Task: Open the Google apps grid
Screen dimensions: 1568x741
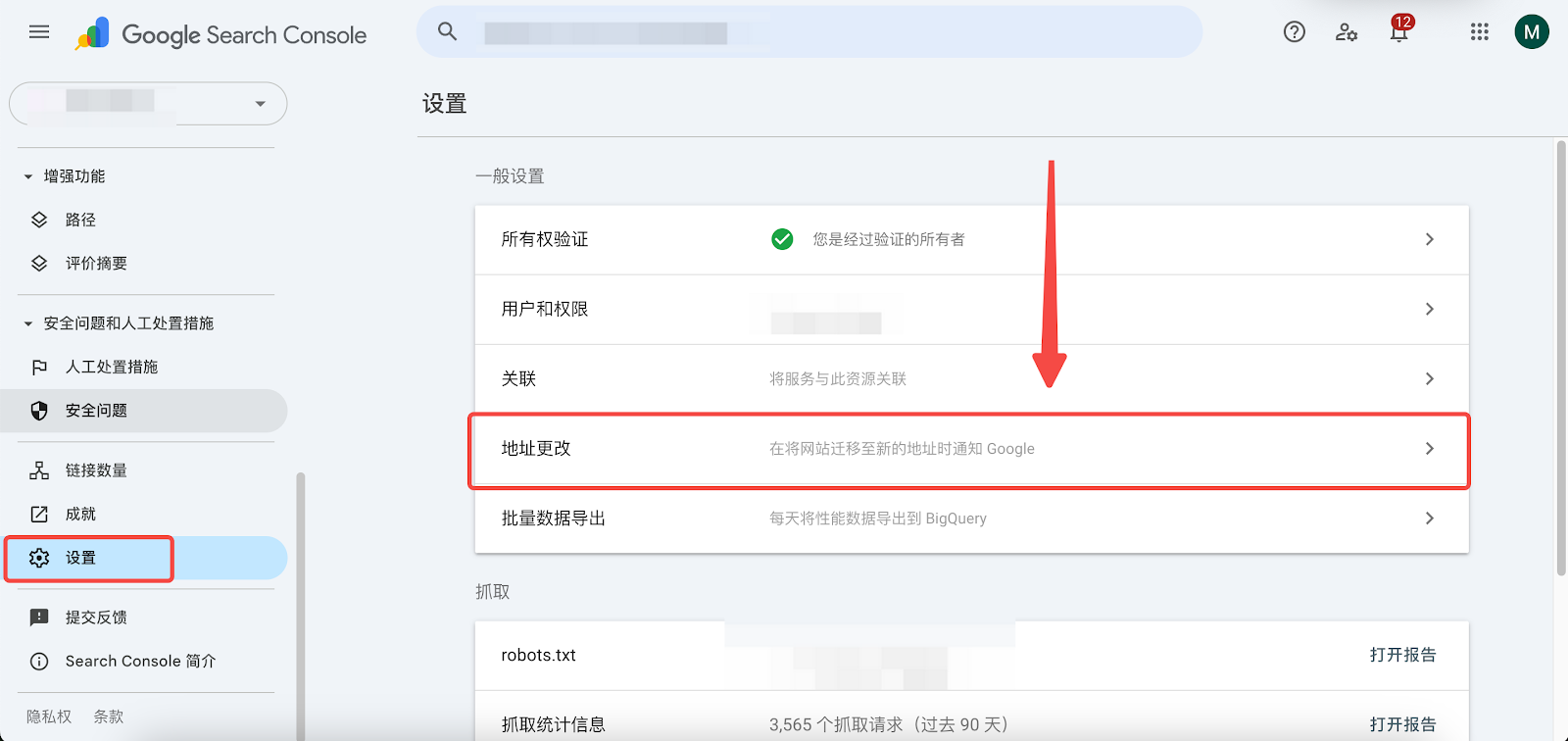Action: [1480, 32]
